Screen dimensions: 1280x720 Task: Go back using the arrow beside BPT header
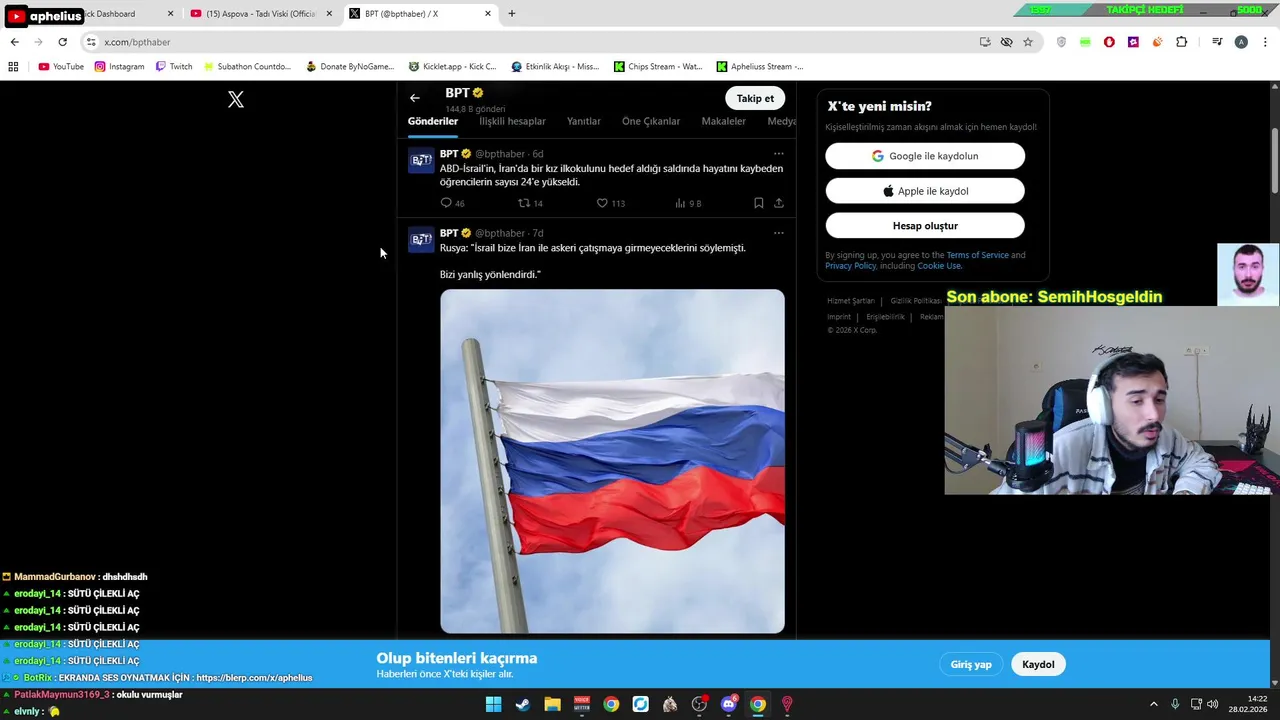click(x=415, y=98)
